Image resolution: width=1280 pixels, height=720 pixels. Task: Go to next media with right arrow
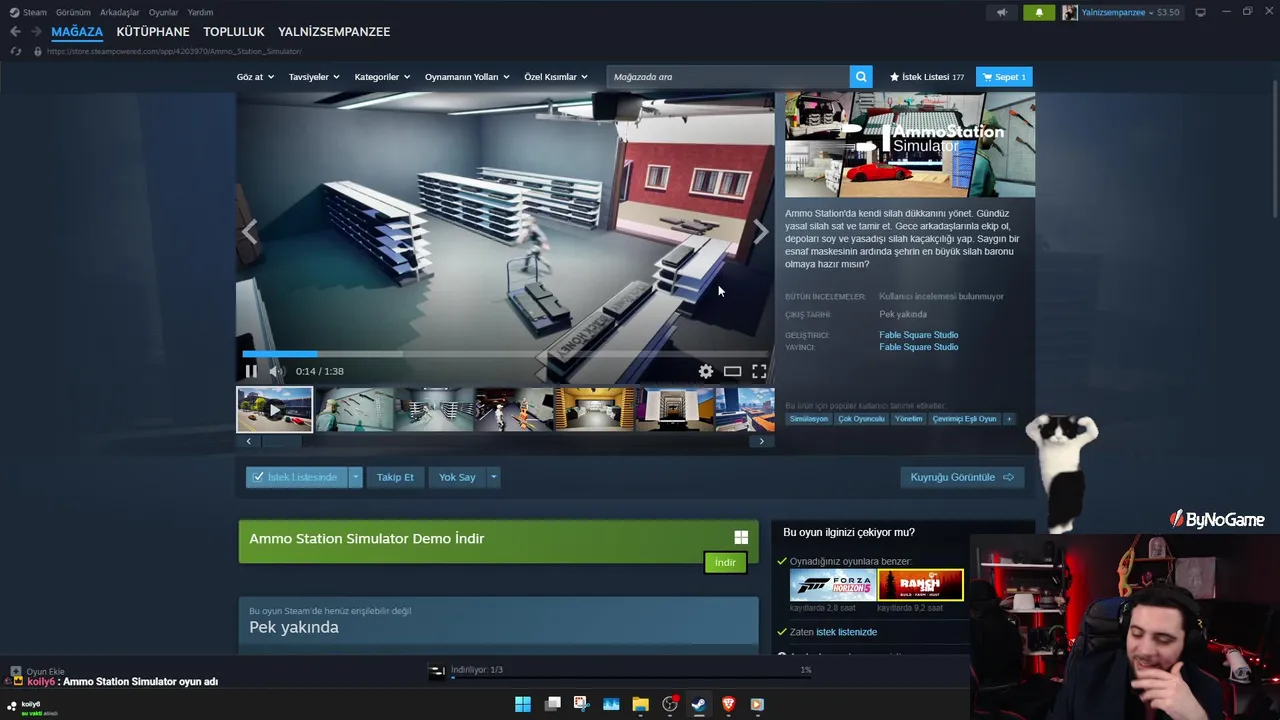[761, 232]
